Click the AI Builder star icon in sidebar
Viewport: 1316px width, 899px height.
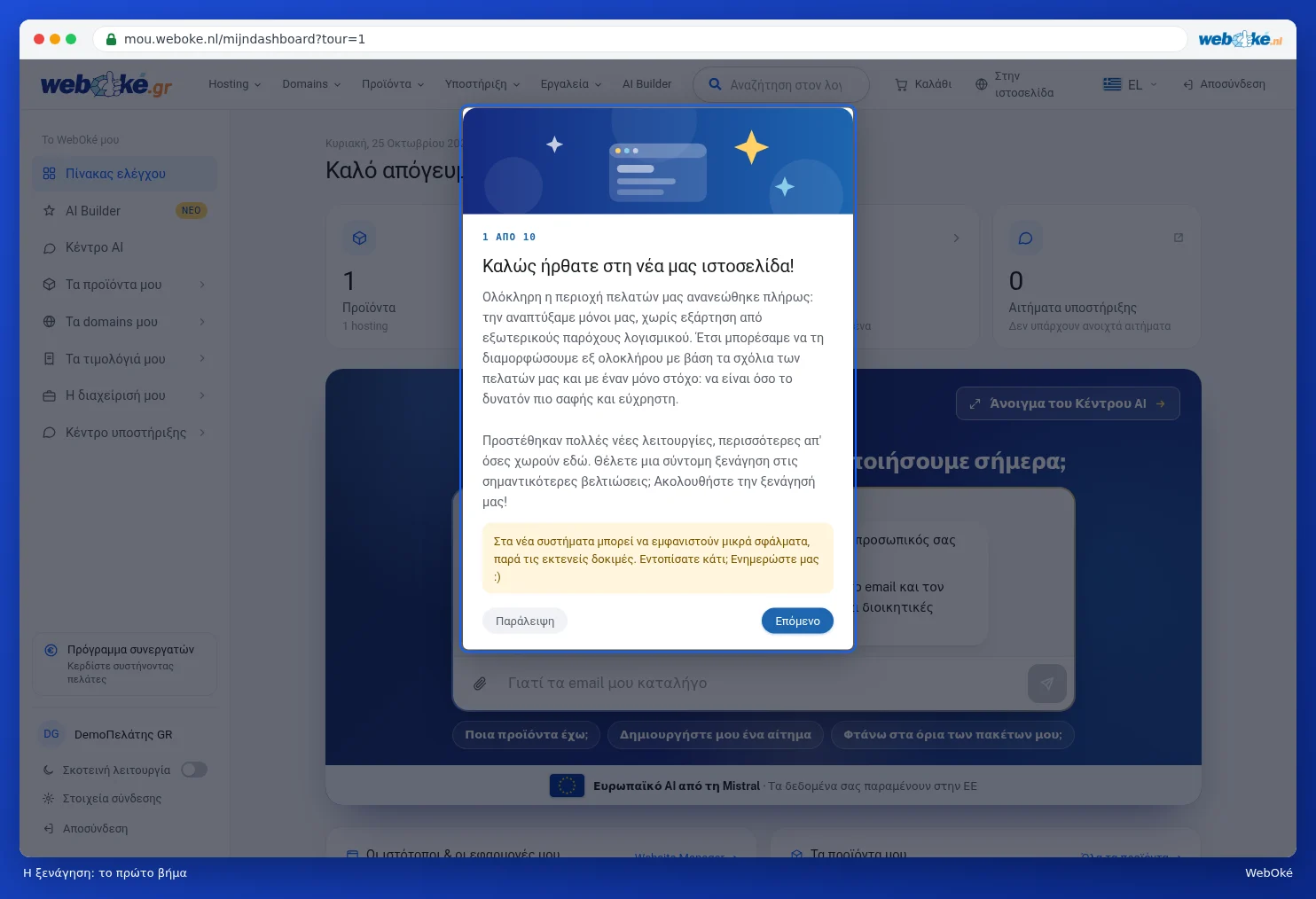(x=50, y=211)
